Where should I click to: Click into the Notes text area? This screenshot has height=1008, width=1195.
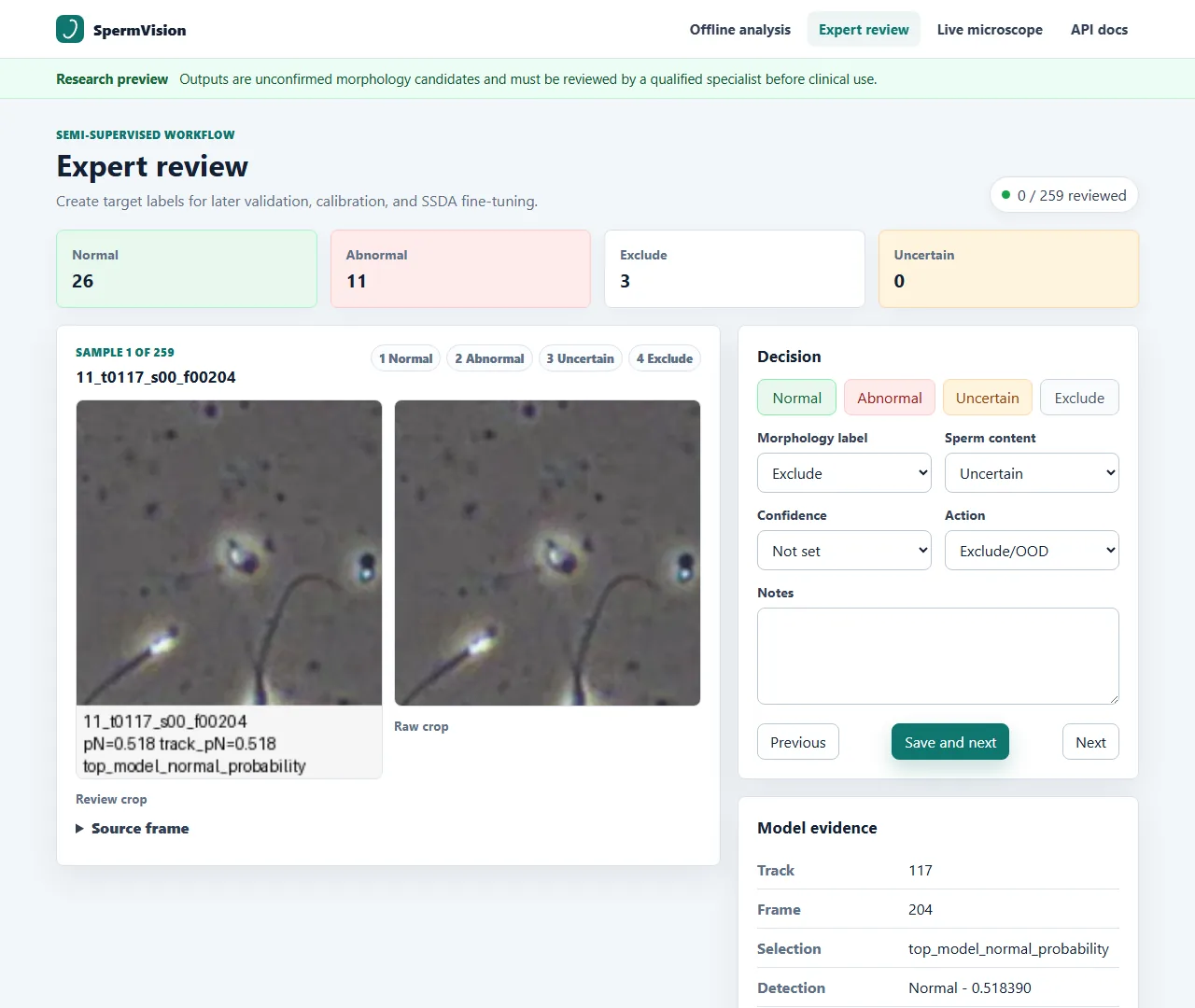tap(938, 656)
